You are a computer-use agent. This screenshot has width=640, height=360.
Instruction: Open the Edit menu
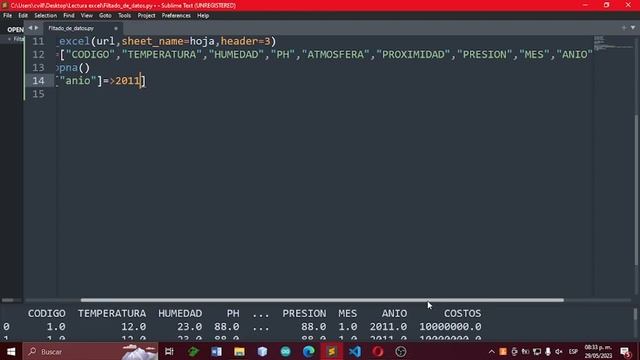(x=23, y=16)
